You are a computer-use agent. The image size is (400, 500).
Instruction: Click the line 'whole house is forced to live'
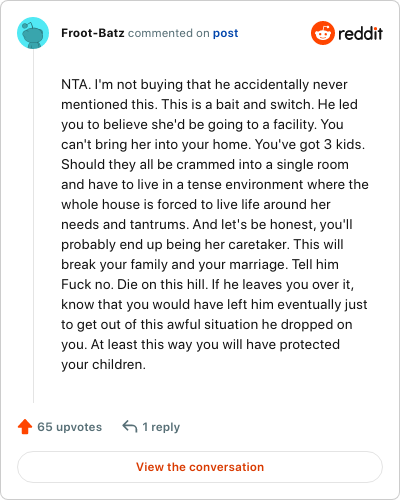pyautogui.click(x=196, y=204)
